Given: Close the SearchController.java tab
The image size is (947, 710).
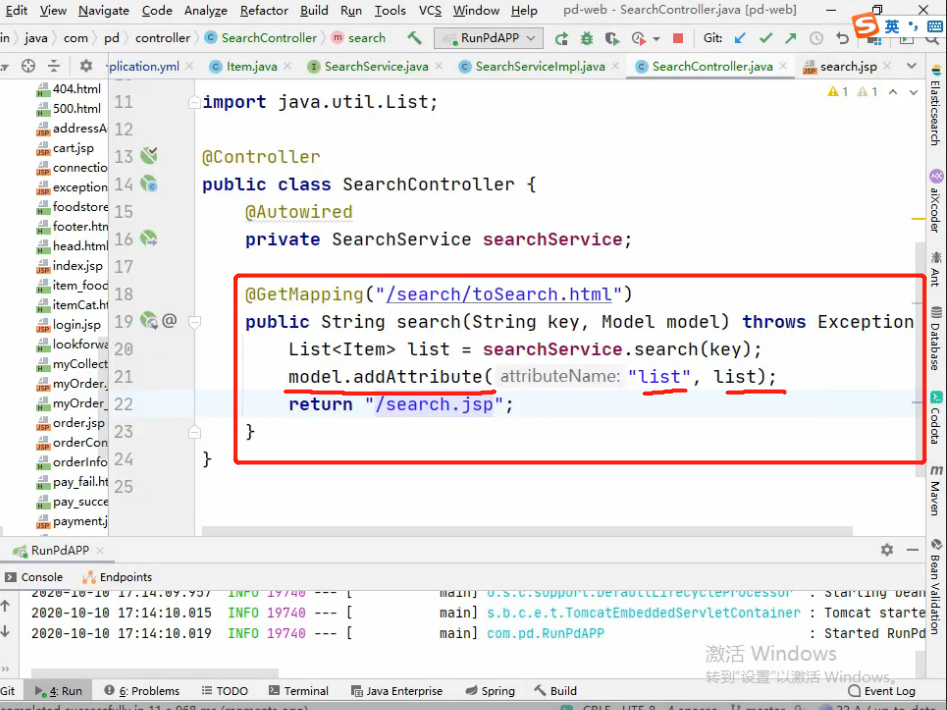Looking at the screenshot, I should [x=783, y=66].
